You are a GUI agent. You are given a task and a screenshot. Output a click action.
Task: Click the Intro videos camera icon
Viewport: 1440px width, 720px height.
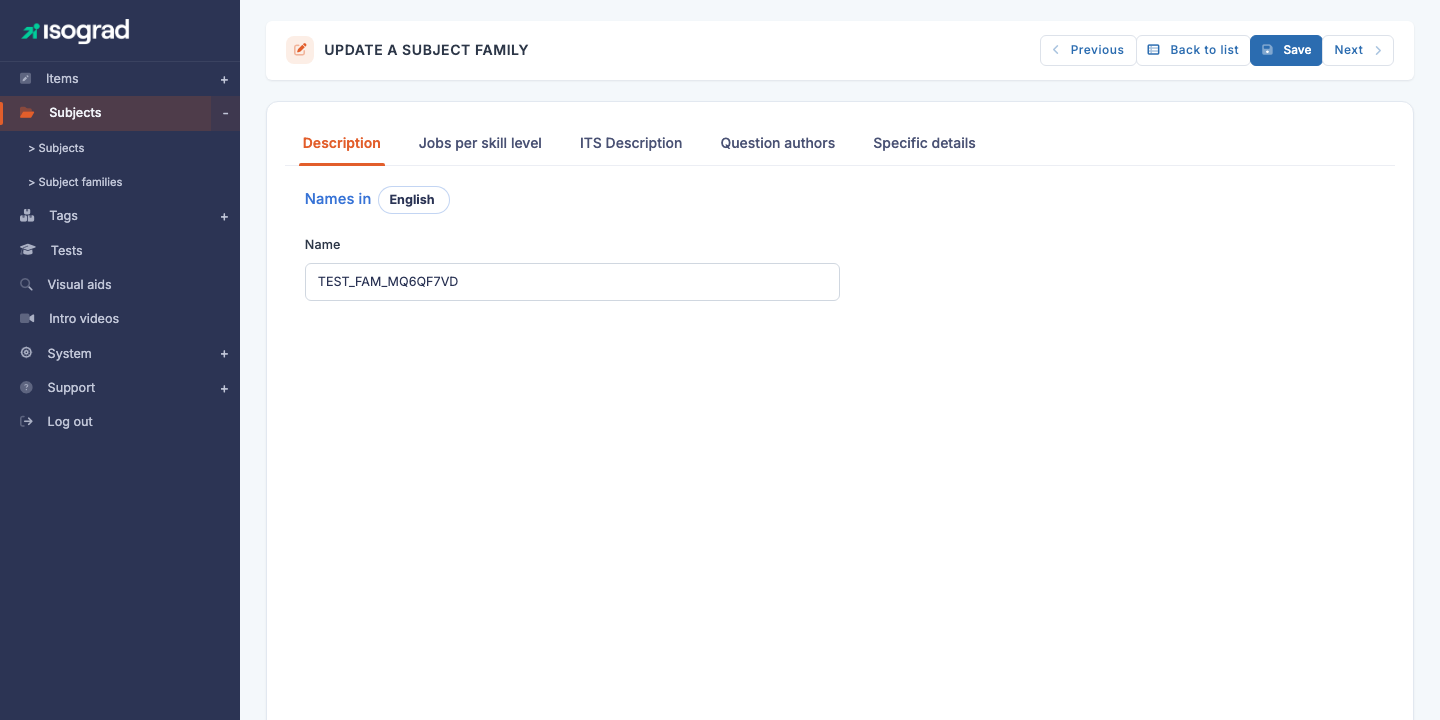tap(27, 318)
